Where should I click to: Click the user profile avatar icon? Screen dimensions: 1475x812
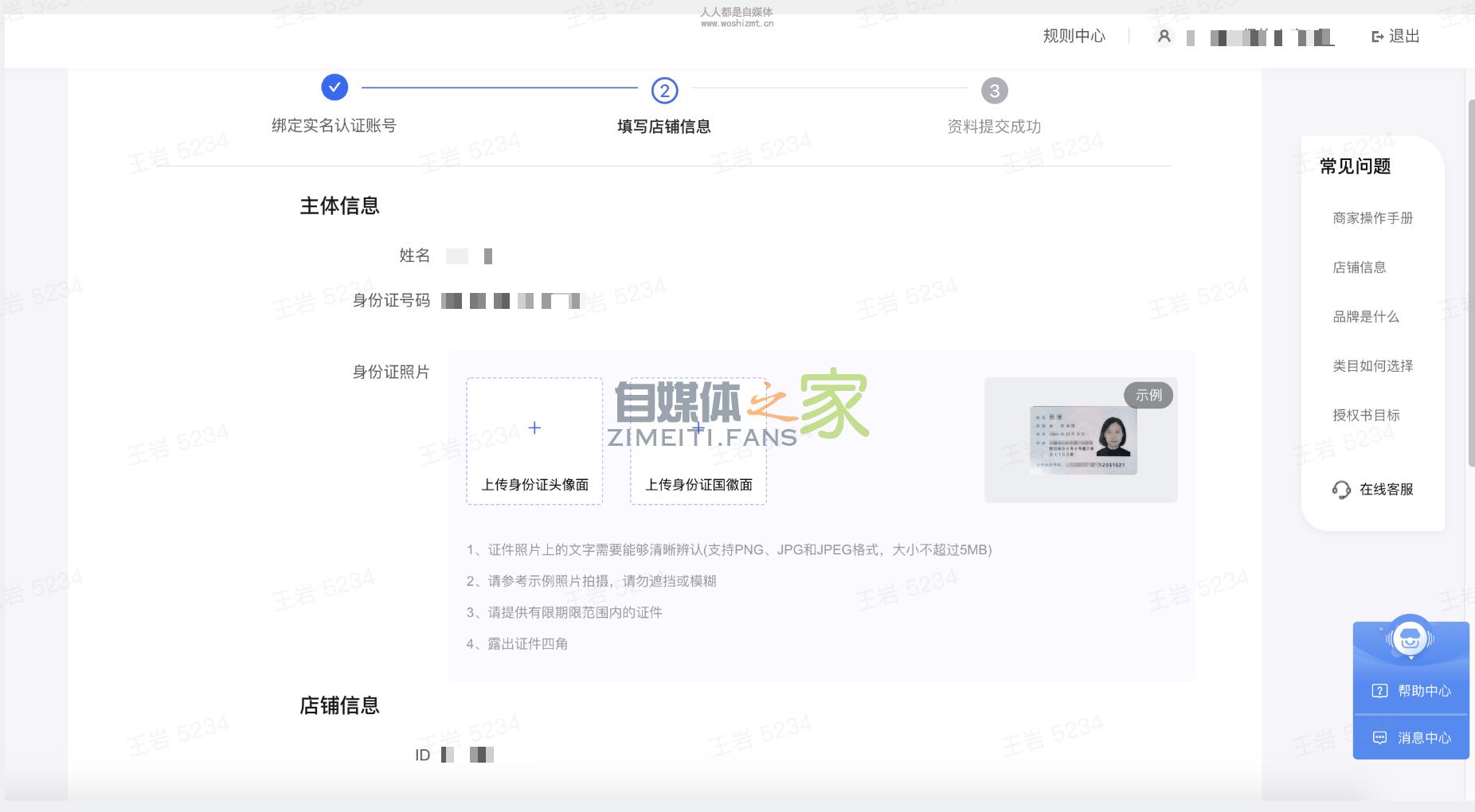pyautogui.click(x=1166, y=37)
